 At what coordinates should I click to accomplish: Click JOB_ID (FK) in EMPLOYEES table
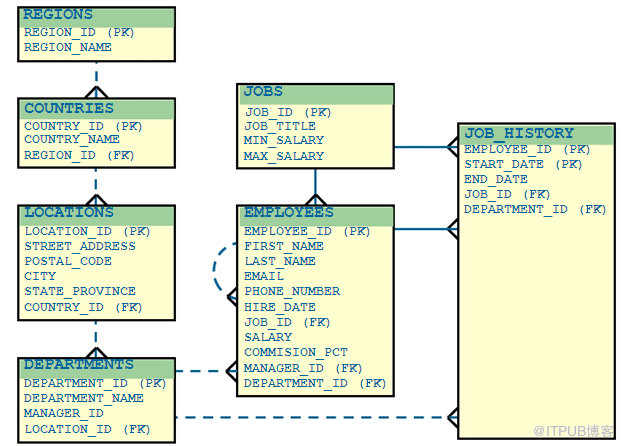pos(287,322)
